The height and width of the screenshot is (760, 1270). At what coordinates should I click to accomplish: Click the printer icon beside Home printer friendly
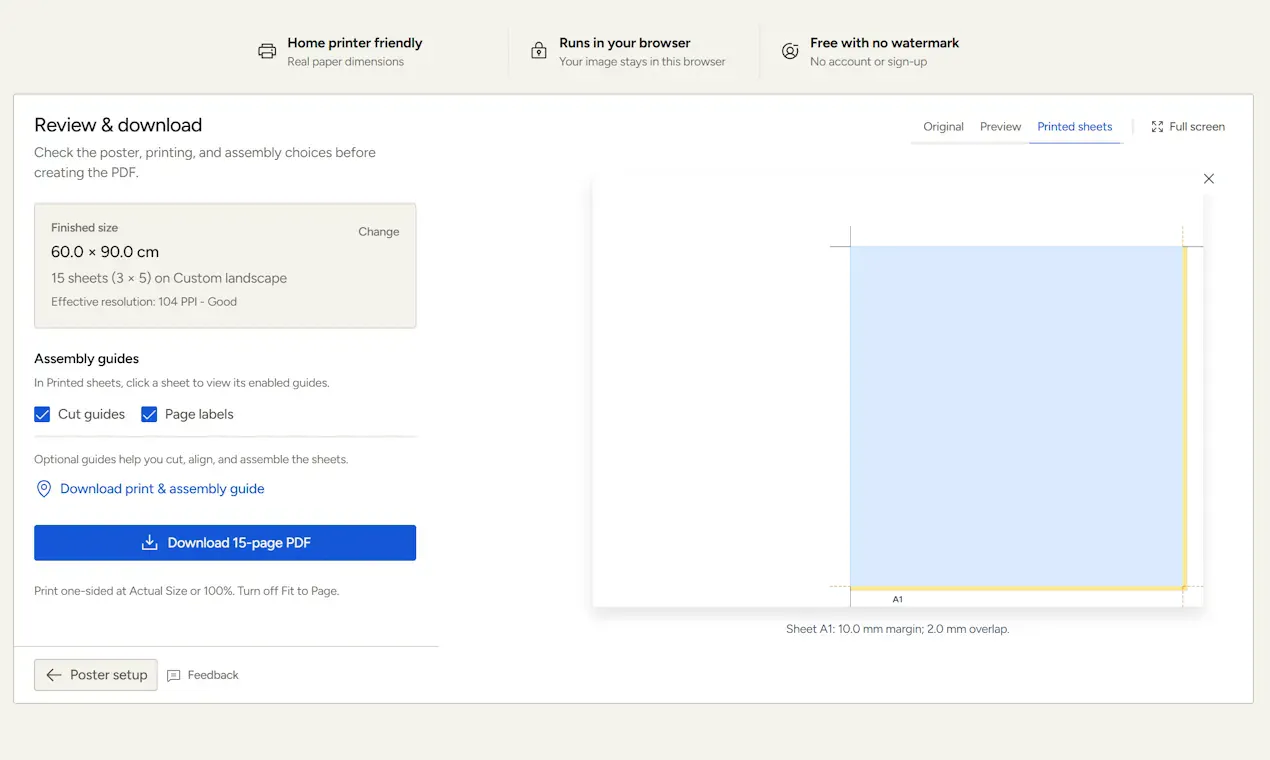(x=267, y=52)
